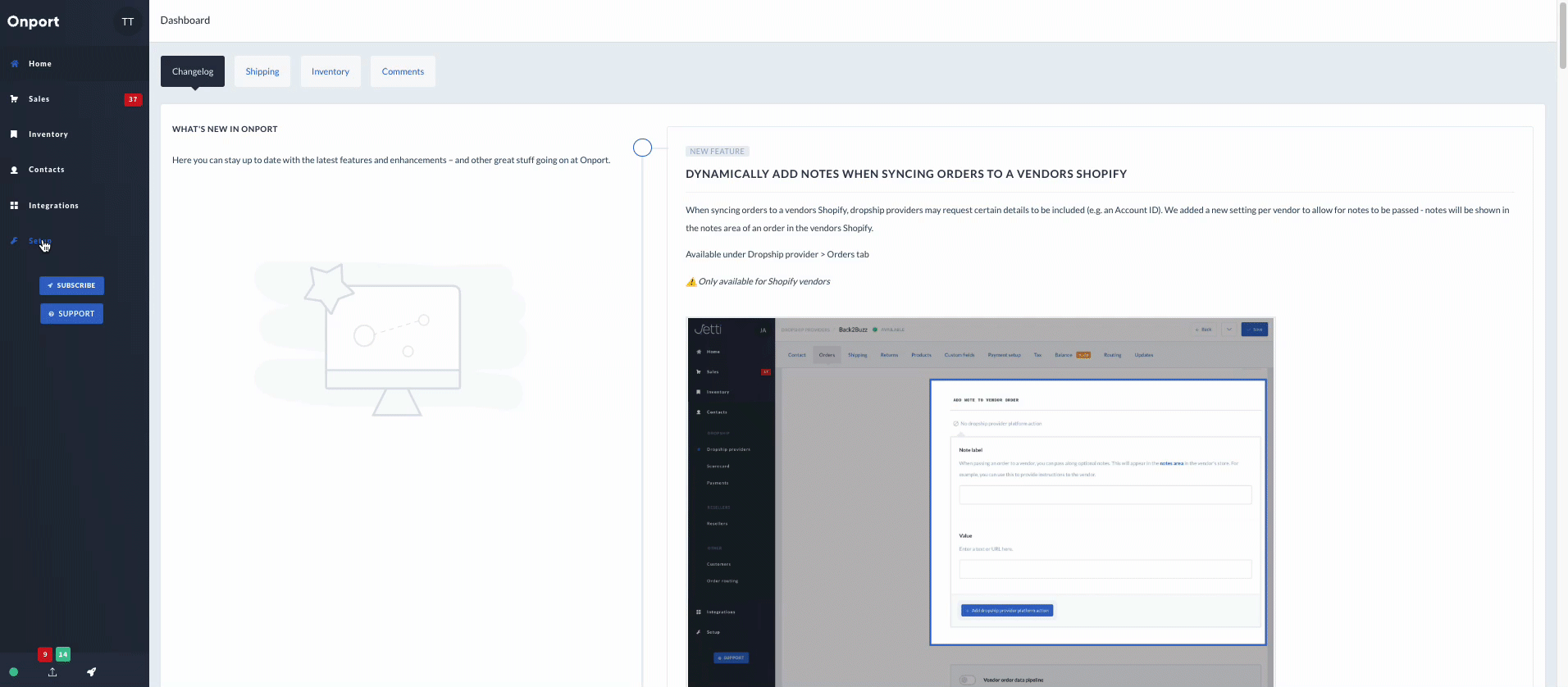The image size is (1568, 687).
Task: Click "Only available for Shopify vendors" note
Action: 764,281
